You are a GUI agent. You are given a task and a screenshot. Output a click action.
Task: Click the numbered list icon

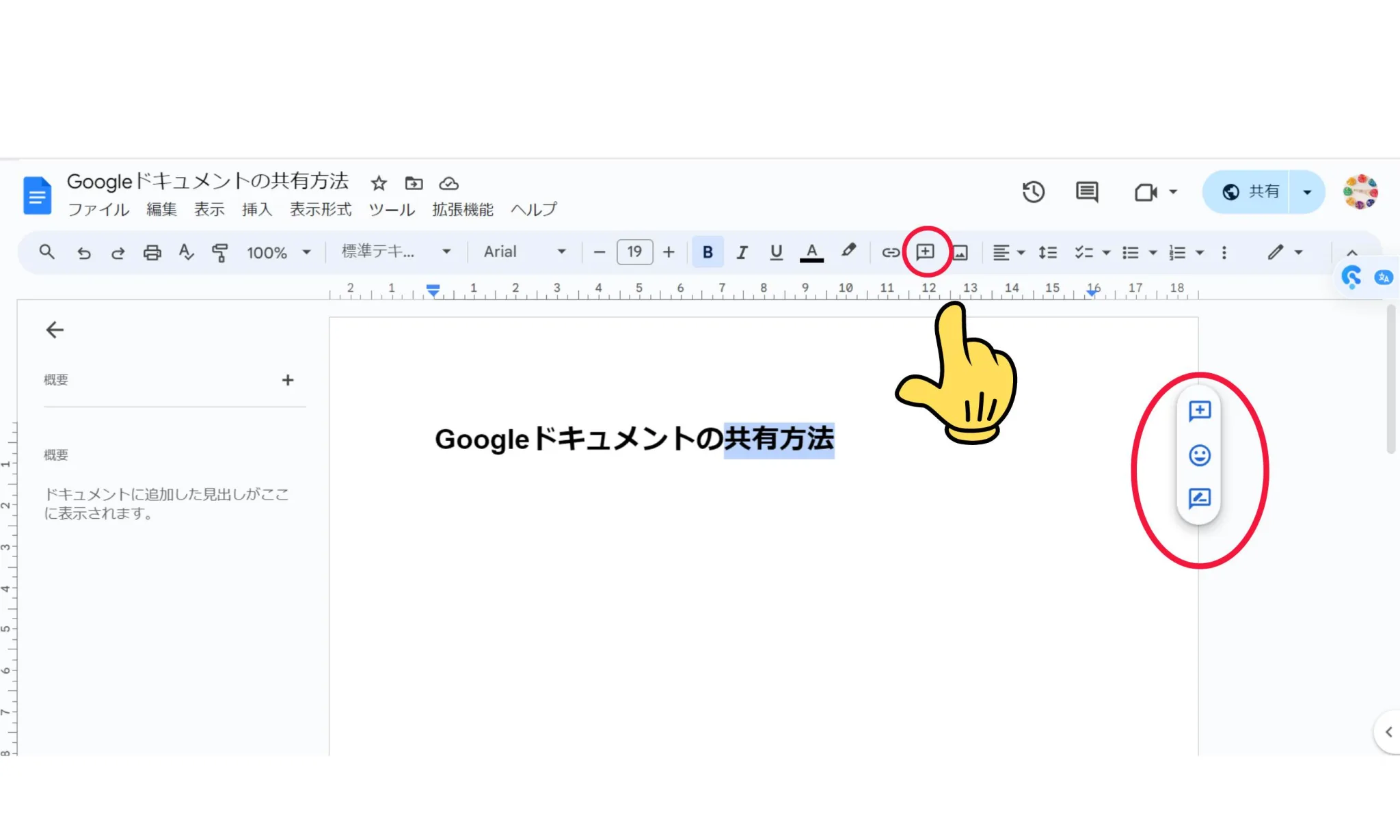[x=1177, y=253]
